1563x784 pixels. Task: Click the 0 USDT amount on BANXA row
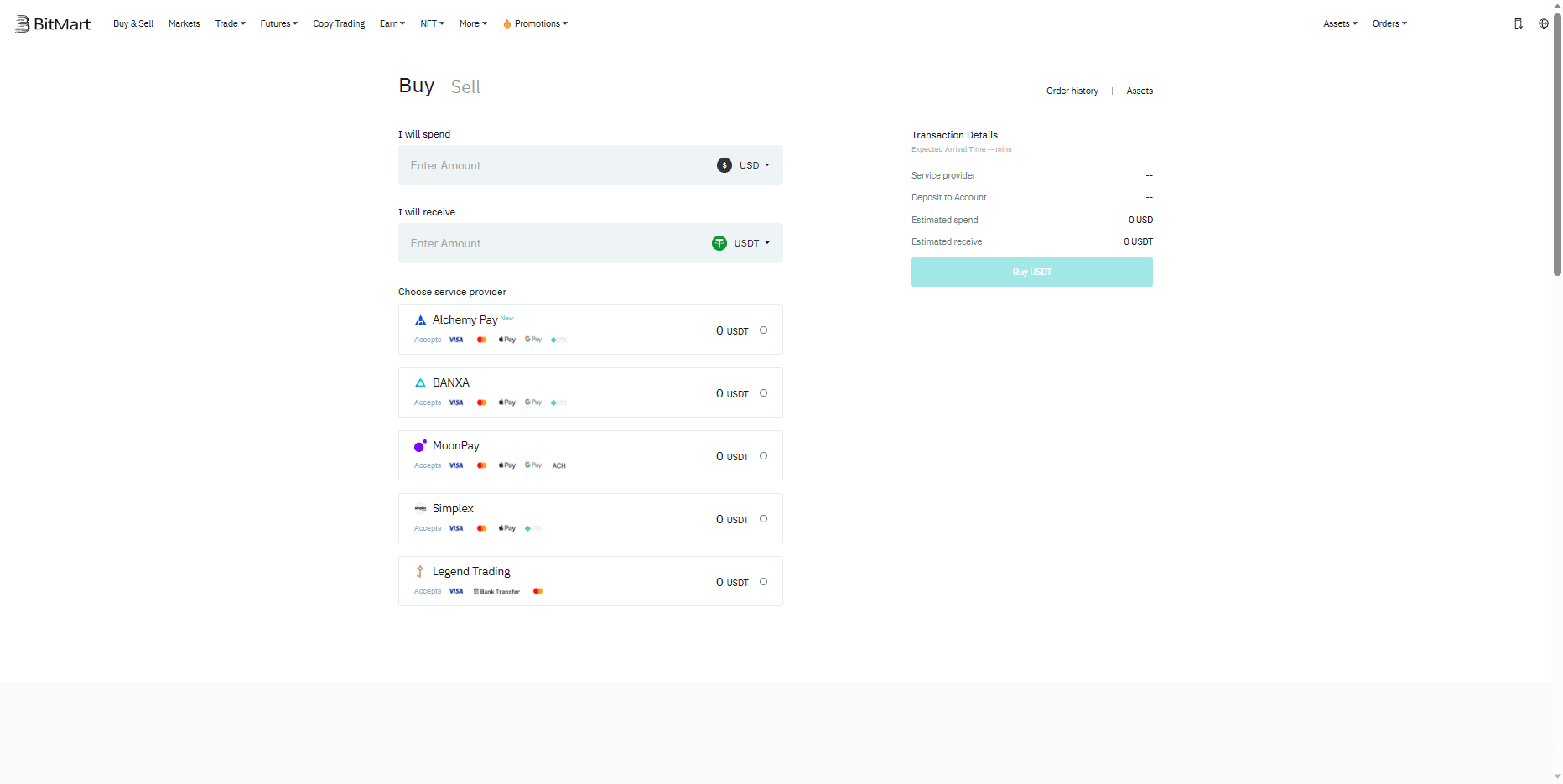732,393
